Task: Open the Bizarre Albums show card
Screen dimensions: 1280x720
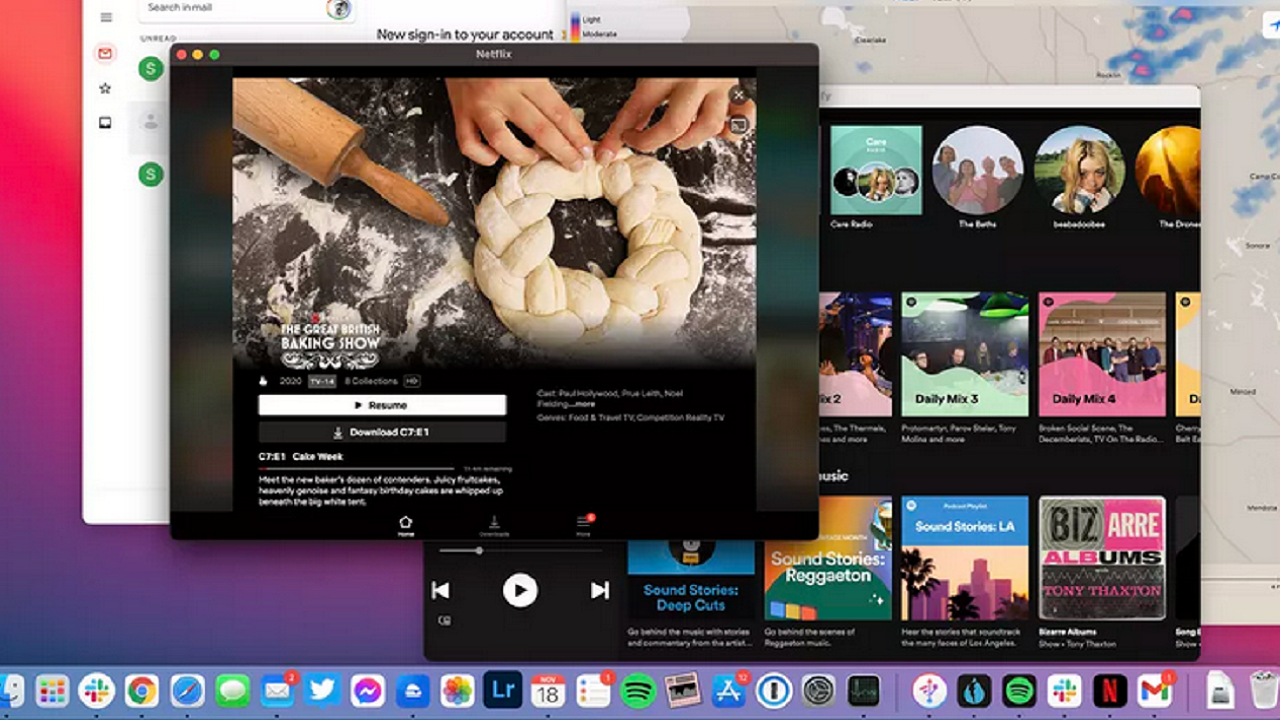Action: pos(1102,558)
